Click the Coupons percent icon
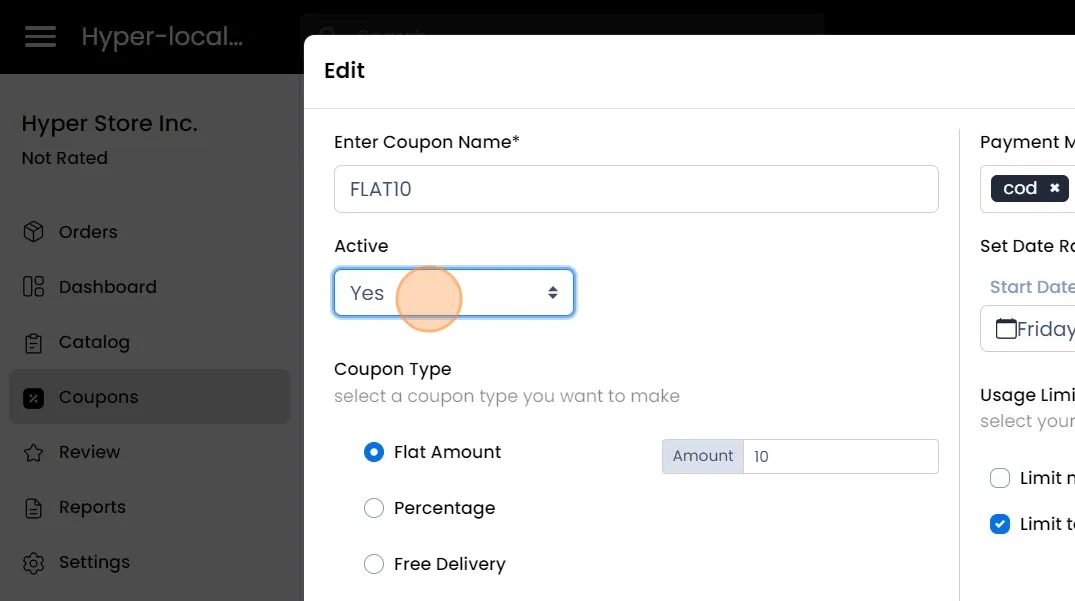Image resolution: width=1075 pixels, height=601 pixels. pos(34,398)
